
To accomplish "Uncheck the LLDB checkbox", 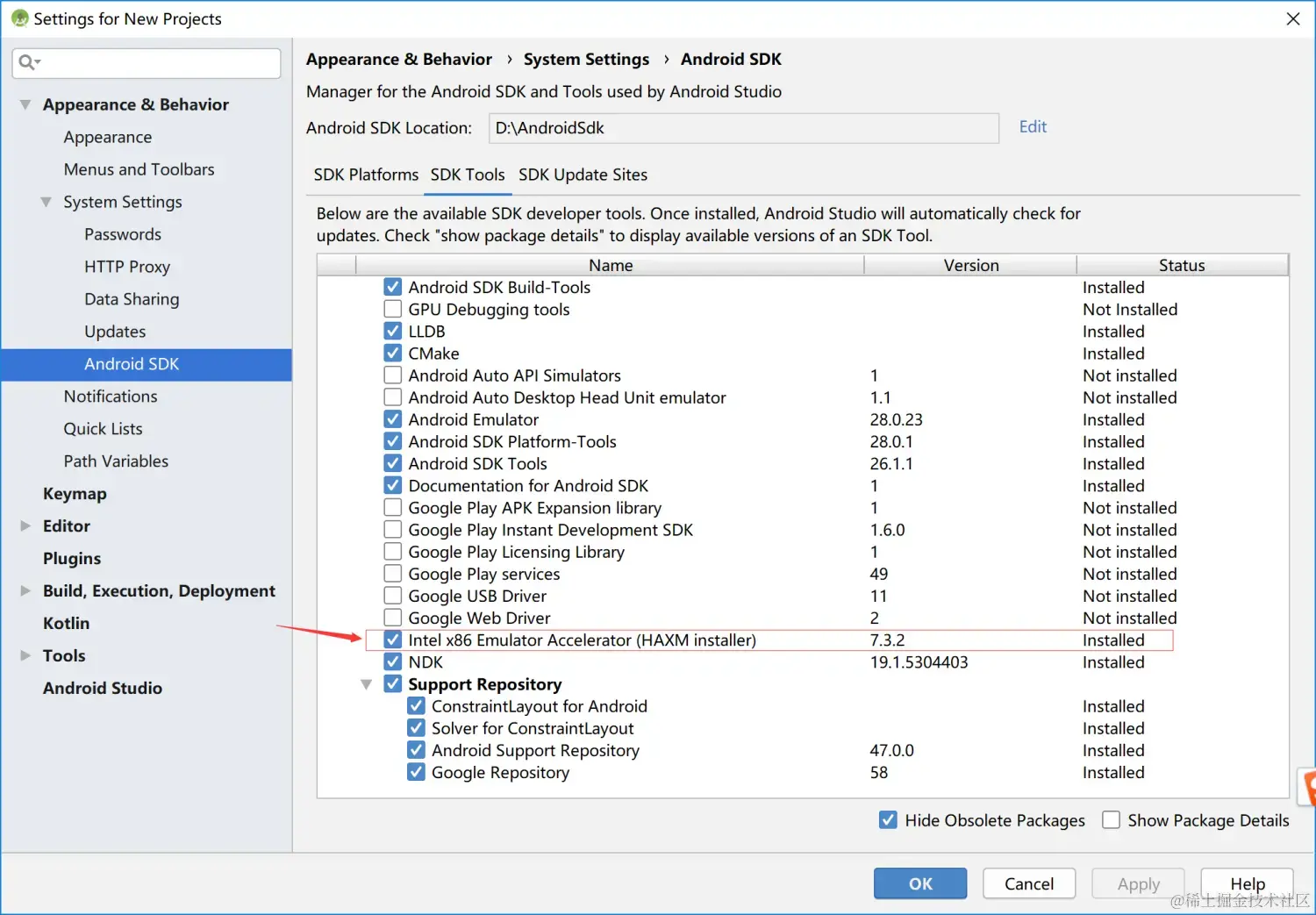I will tap(393, 331).
